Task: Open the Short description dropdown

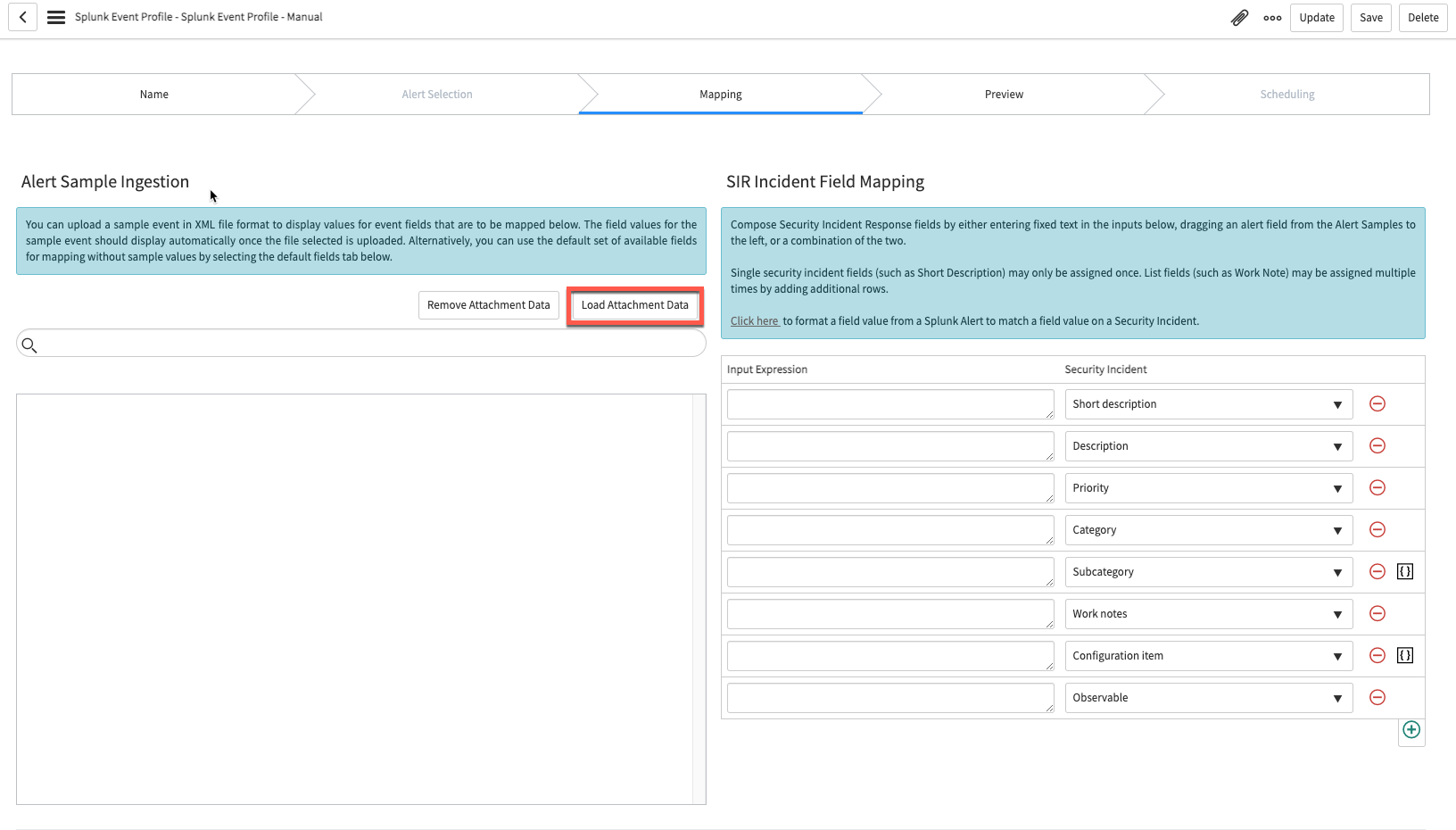Action: tap(1209, 404)
